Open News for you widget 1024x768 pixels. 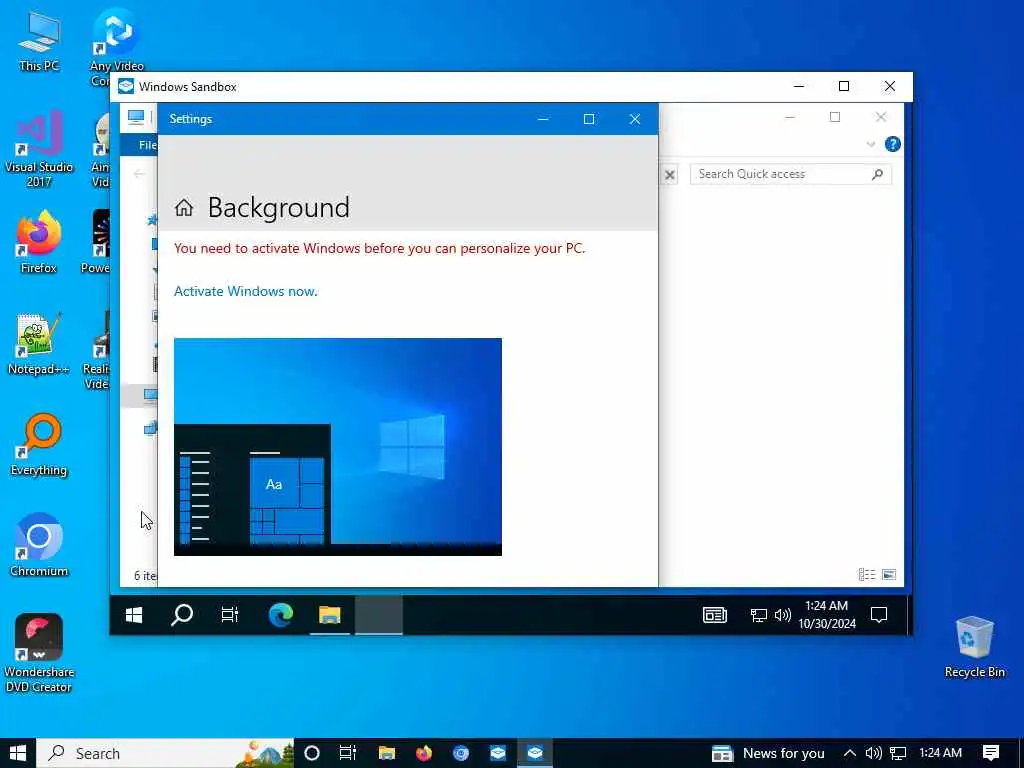[x=768, y=753]
